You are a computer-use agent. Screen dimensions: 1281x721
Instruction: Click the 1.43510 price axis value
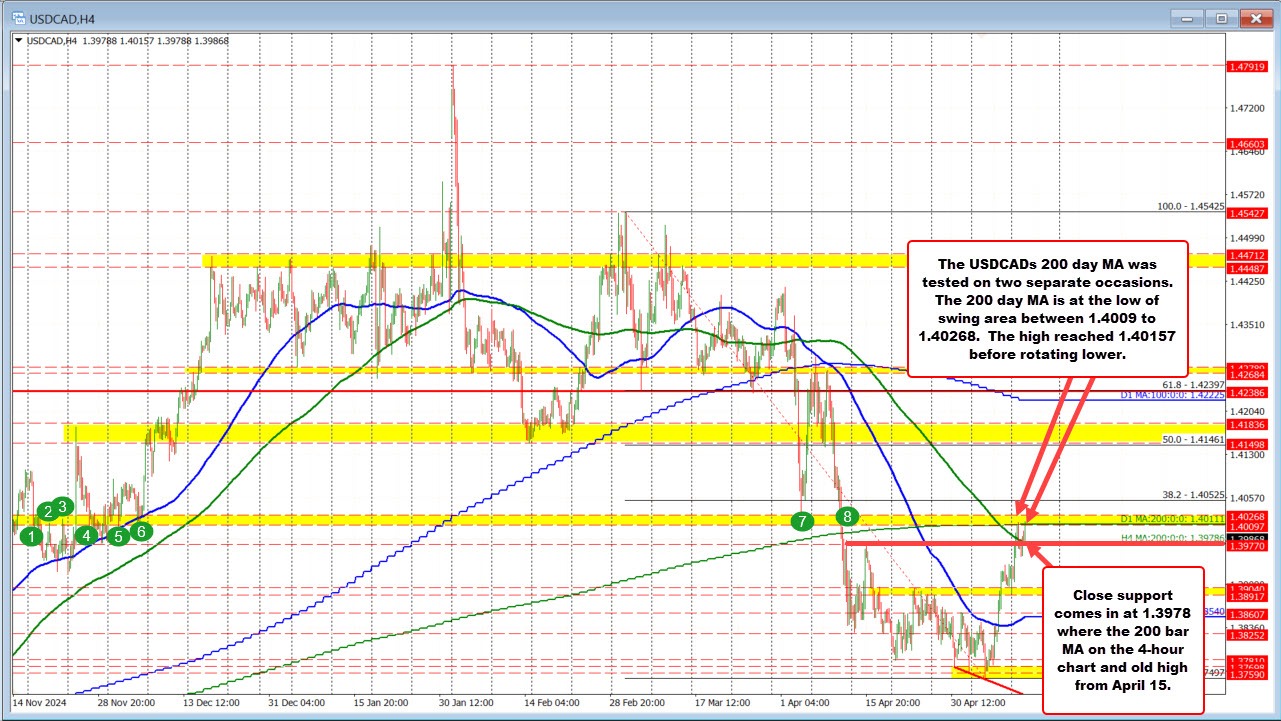[x=1247, y=324]
